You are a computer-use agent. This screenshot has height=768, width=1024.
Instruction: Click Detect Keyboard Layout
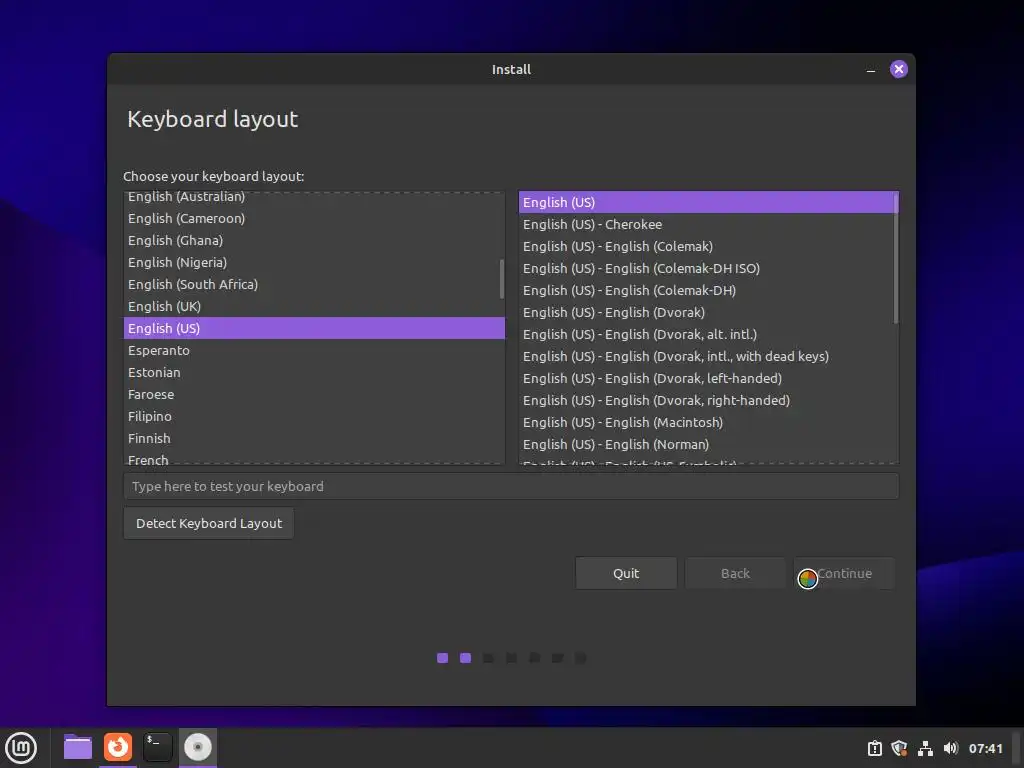point(209,524)
